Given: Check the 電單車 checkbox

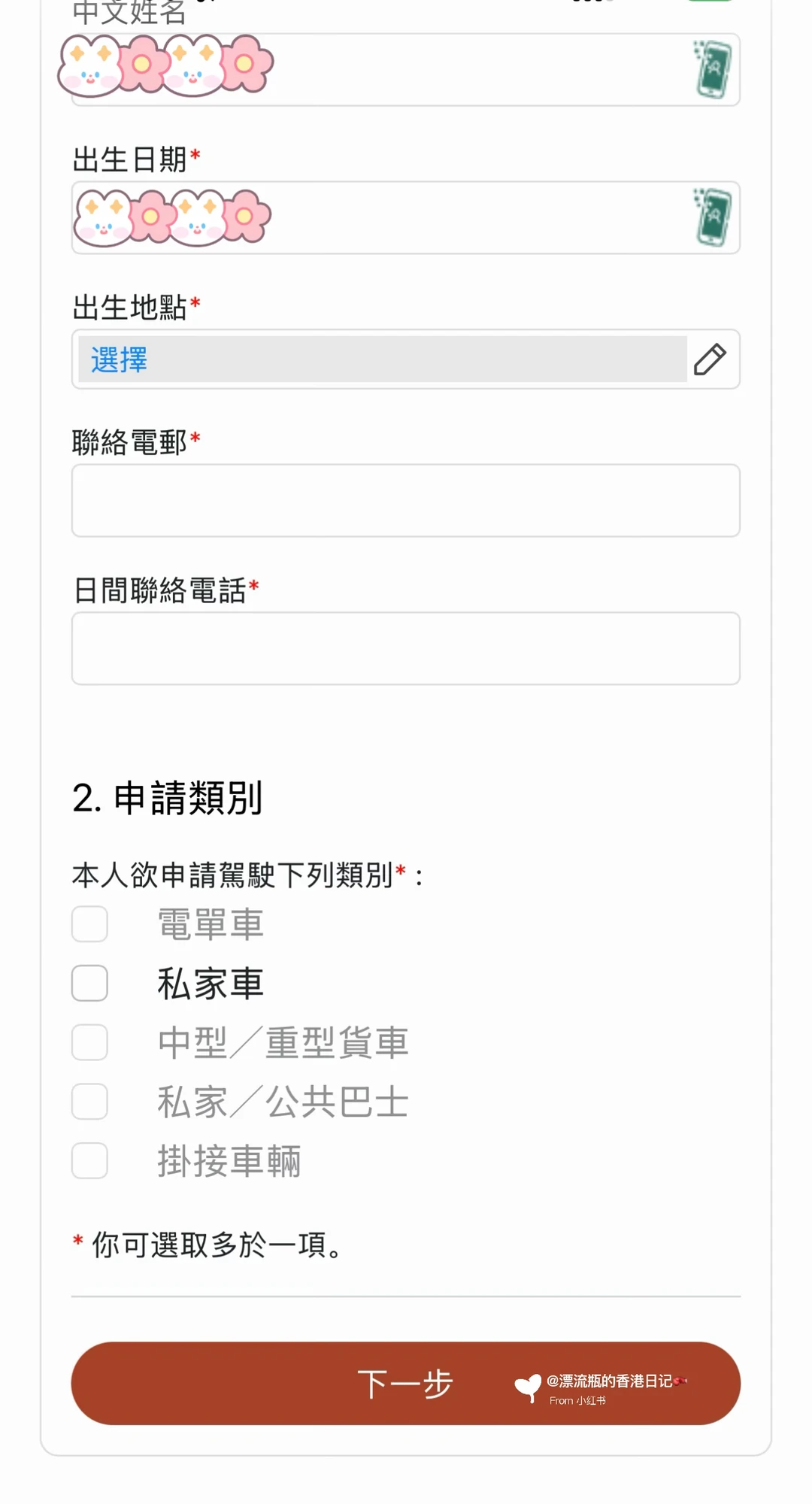Looking at the screenshot, I should click(x=89, y=924).
